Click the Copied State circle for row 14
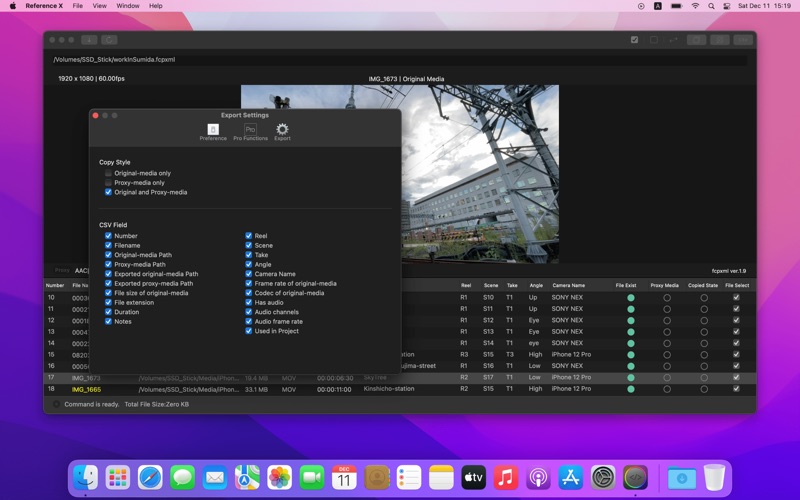The image size is (800, 500). point(704,343)
